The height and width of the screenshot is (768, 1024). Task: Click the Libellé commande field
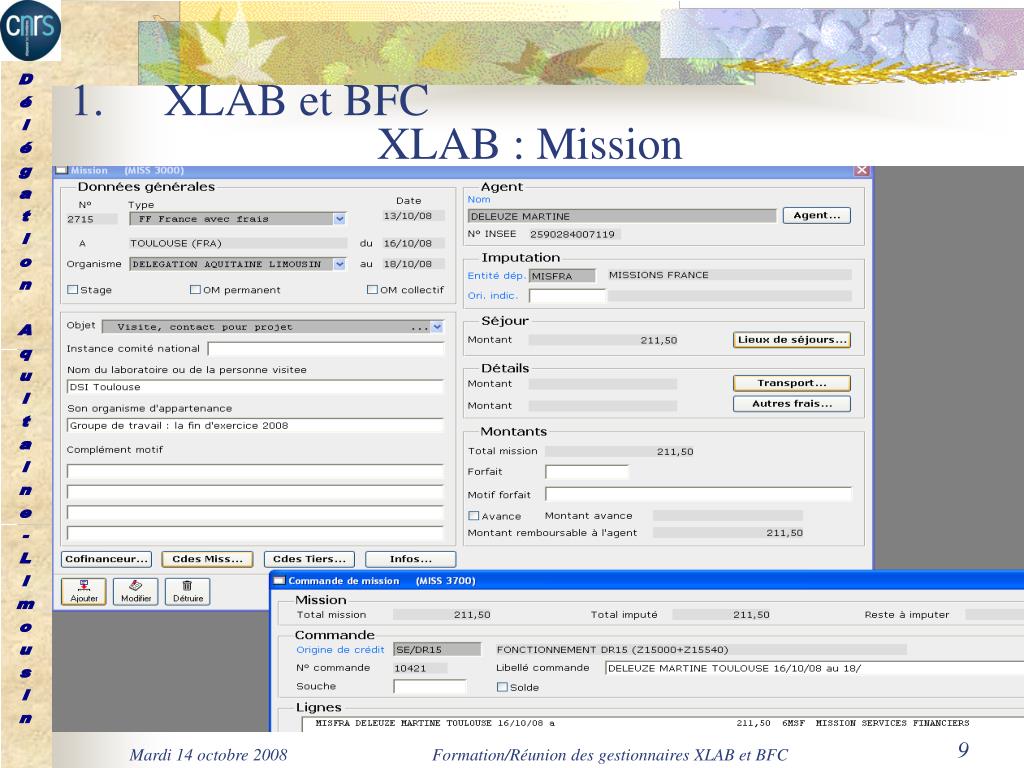point(814,668)
